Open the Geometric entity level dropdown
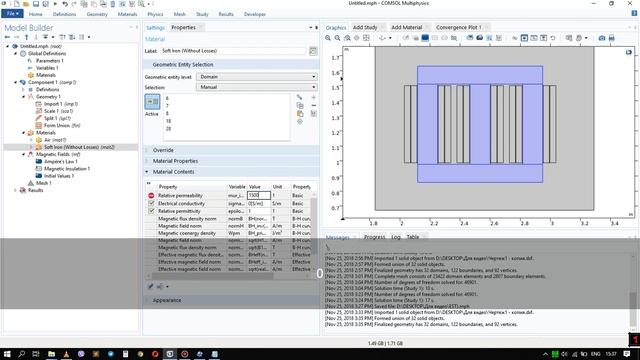640x360 pixels. tap(256, 77)
